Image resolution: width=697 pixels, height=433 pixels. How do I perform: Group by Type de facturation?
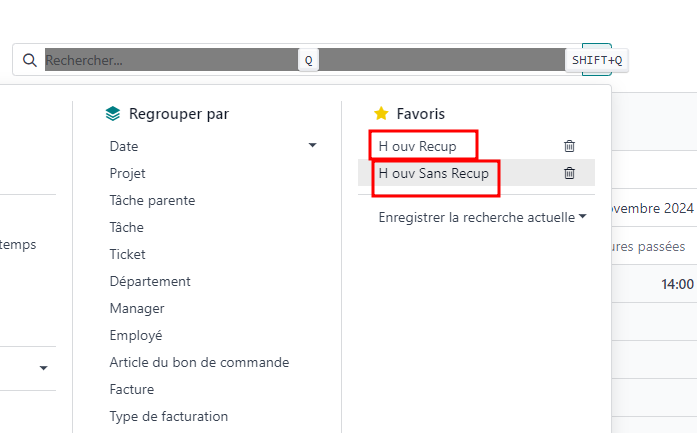[x=168, y=417]
